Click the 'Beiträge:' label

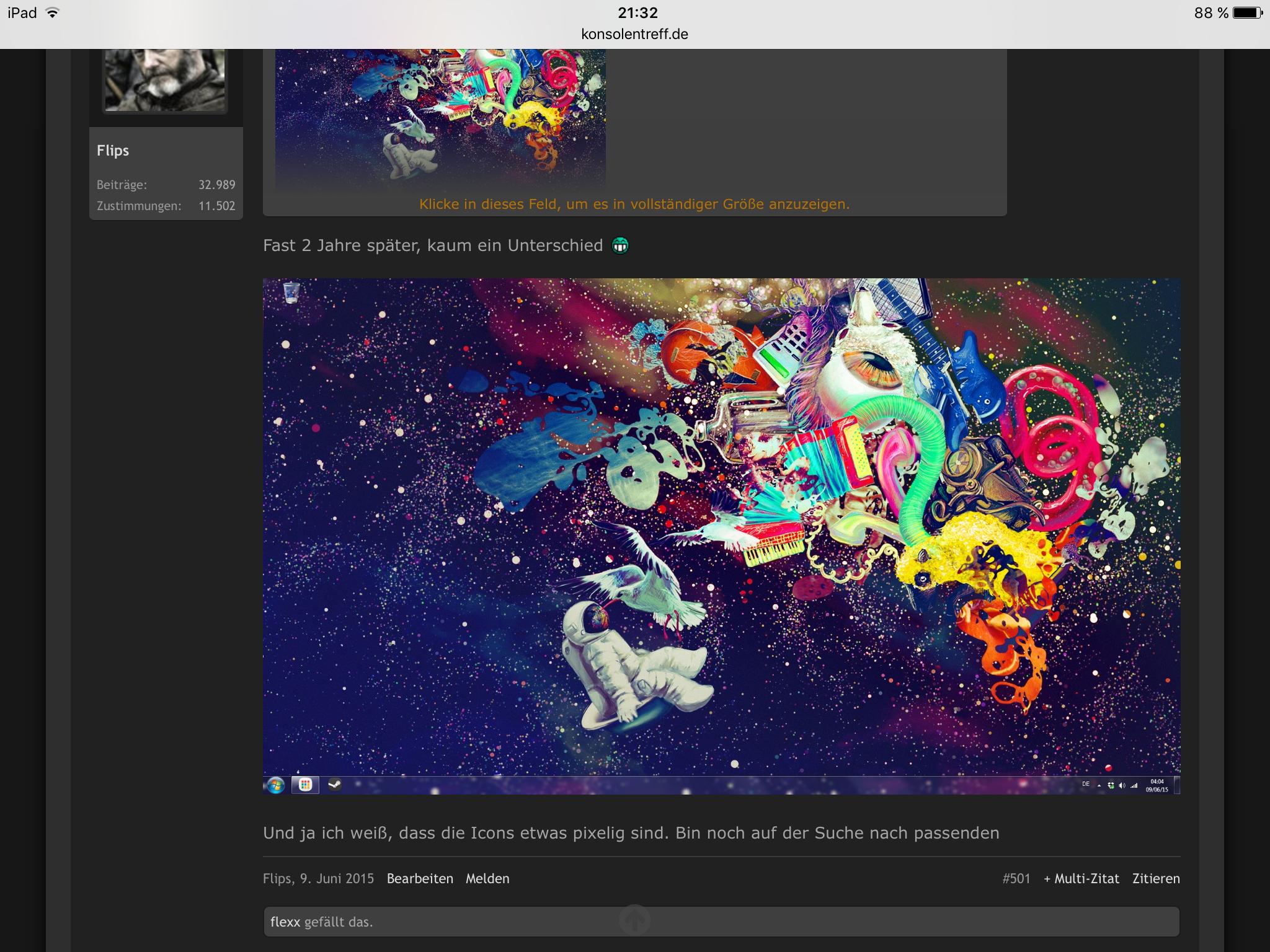tap(122, 185)
